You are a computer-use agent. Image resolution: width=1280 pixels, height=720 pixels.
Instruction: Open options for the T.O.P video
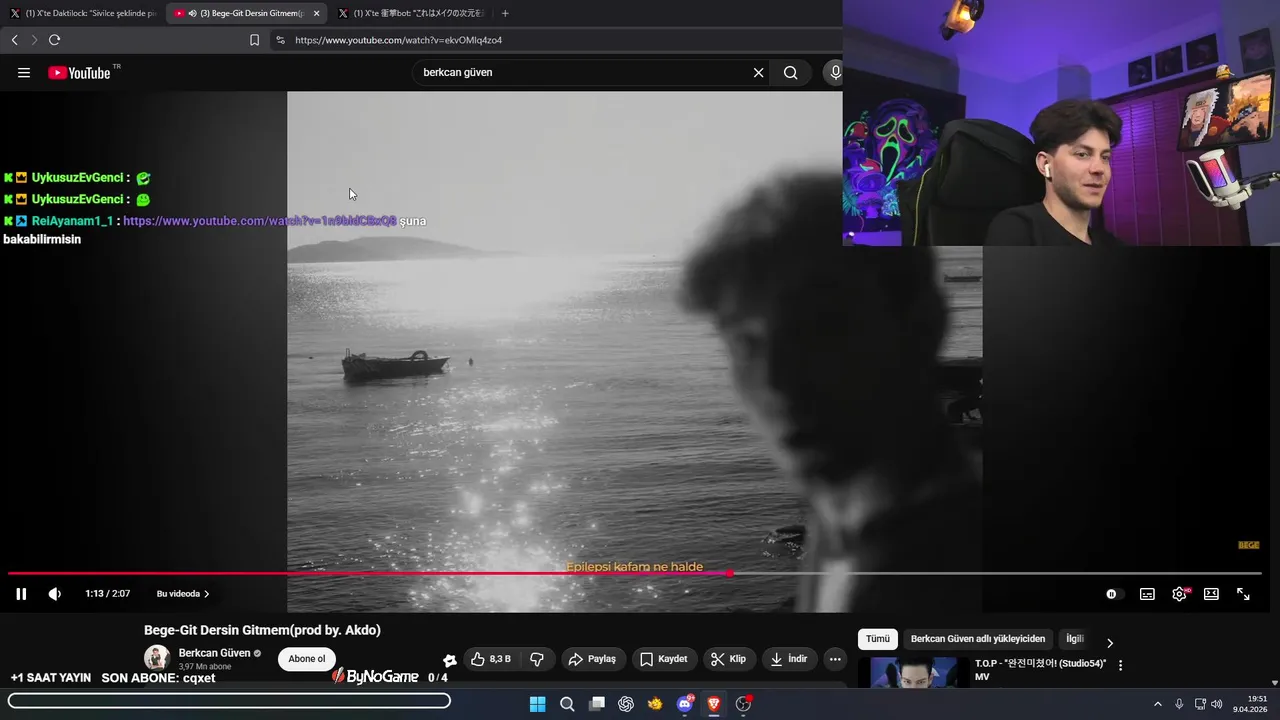point(1120,665)
